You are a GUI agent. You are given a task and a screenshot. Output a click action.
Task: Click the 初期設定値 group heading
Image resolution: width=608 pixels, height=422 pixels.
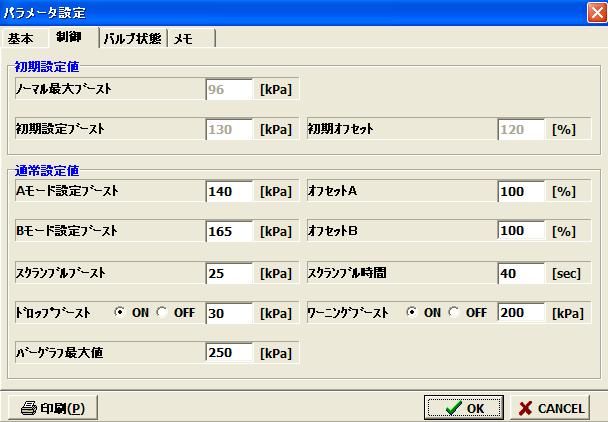[x=47, y=67]
